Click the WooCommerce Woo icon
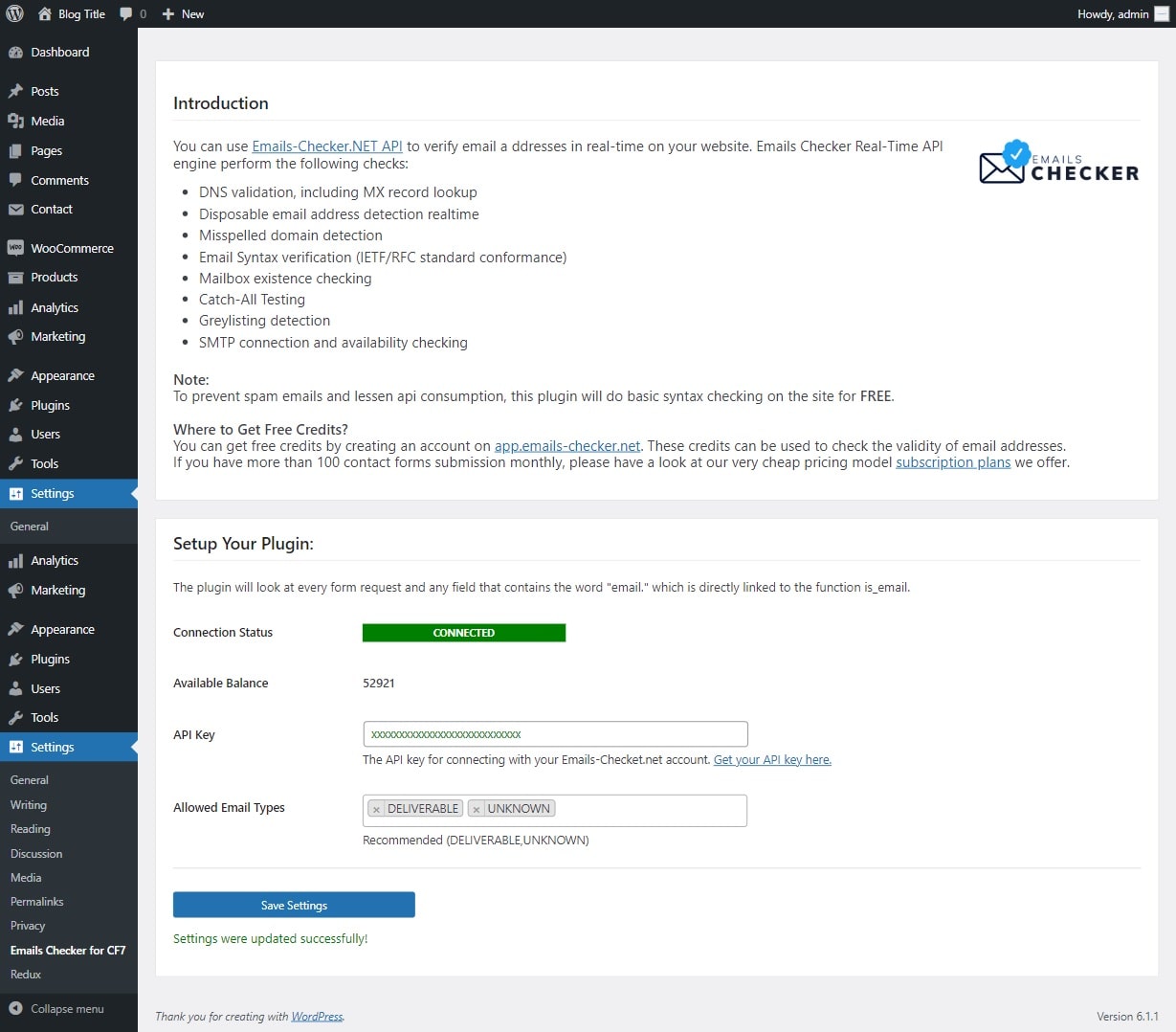This screenshot has height=1032, width=1176. click(15, 248)
